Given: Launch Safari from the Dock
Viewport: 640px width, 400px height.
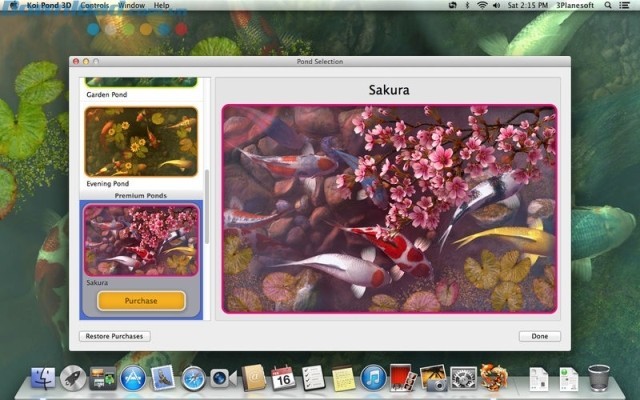Looking at the screenshot, I should pos(194,378).
